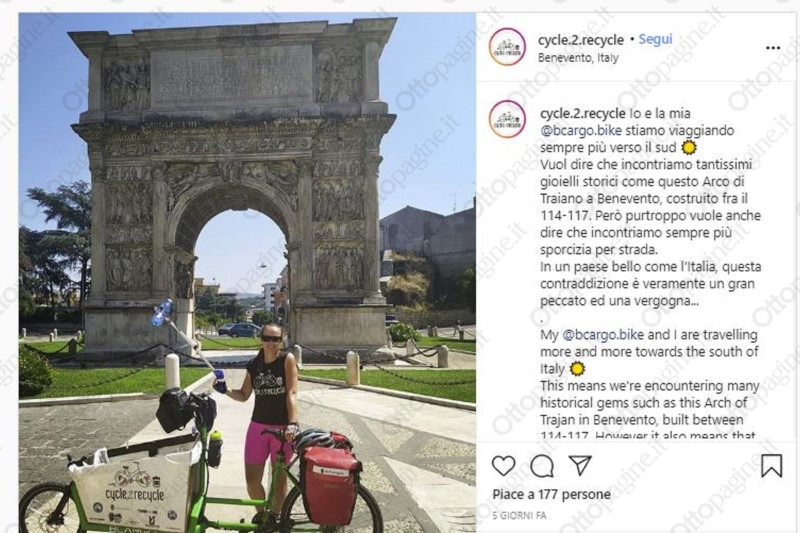The image size is (800, 533).
Task: Like the post with the heart icon
Action: click(503, 465)
